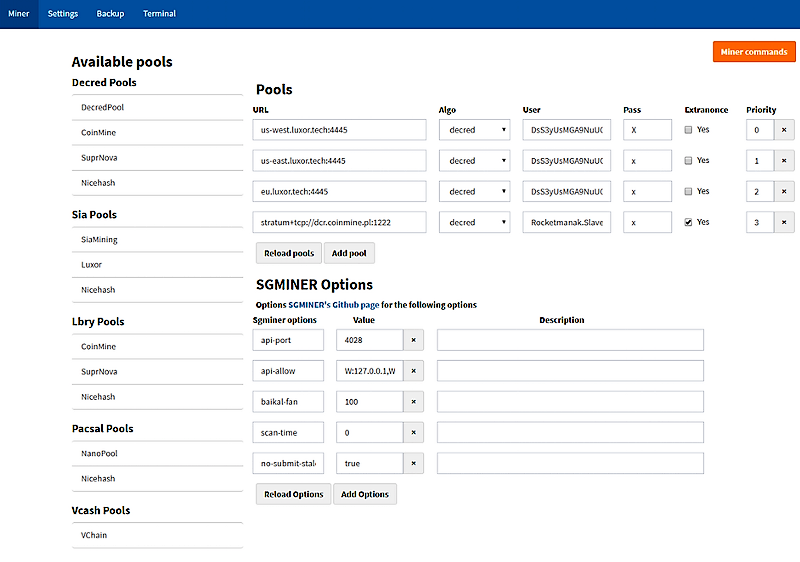The height and width of the screenshot is (562, 800).
Task: Select Nicehash under Sia Pools
Action: [157, 290]
